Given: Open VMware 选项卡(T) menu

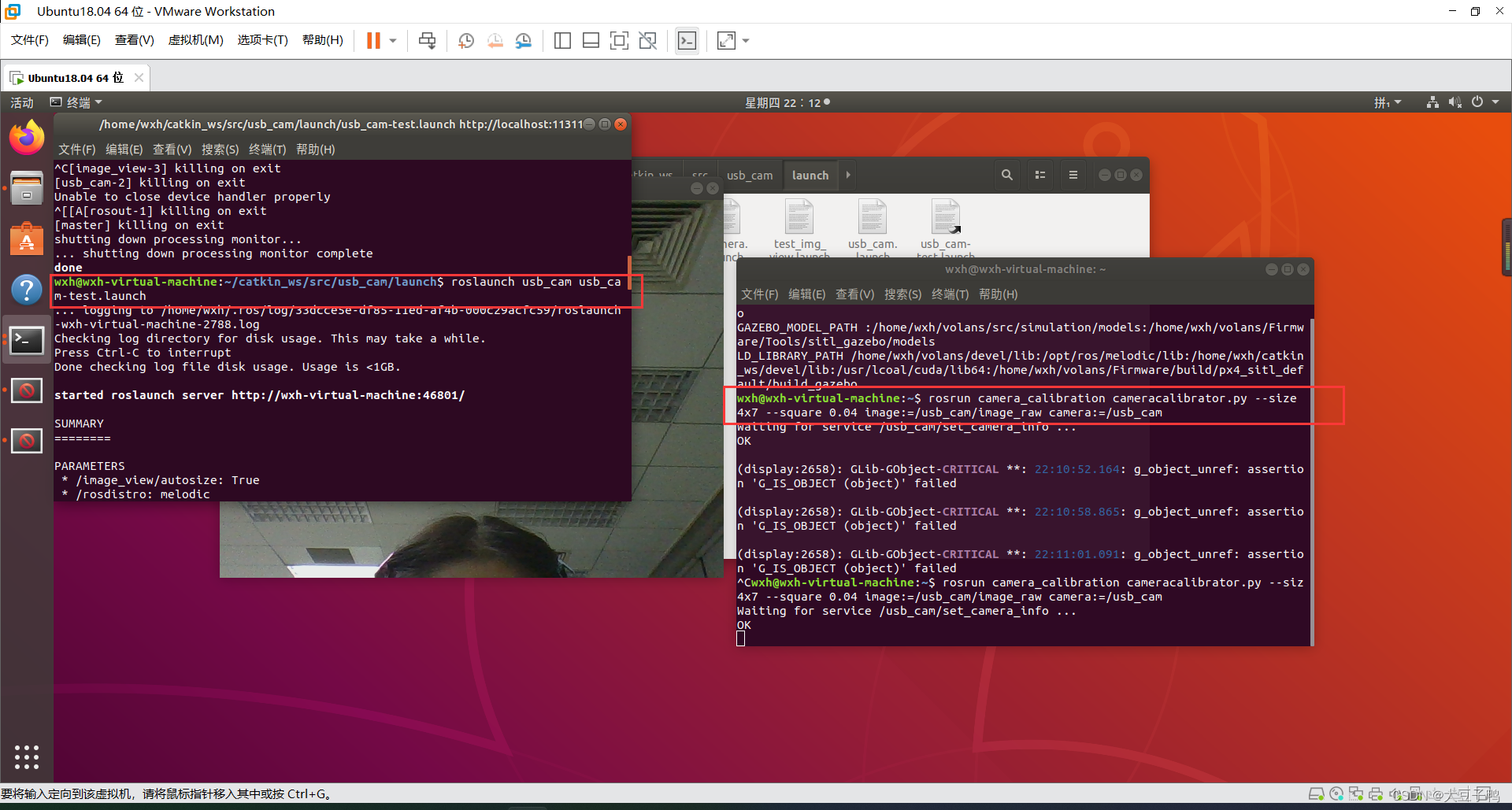Looking at the screenshot, I should coord(263,40).
